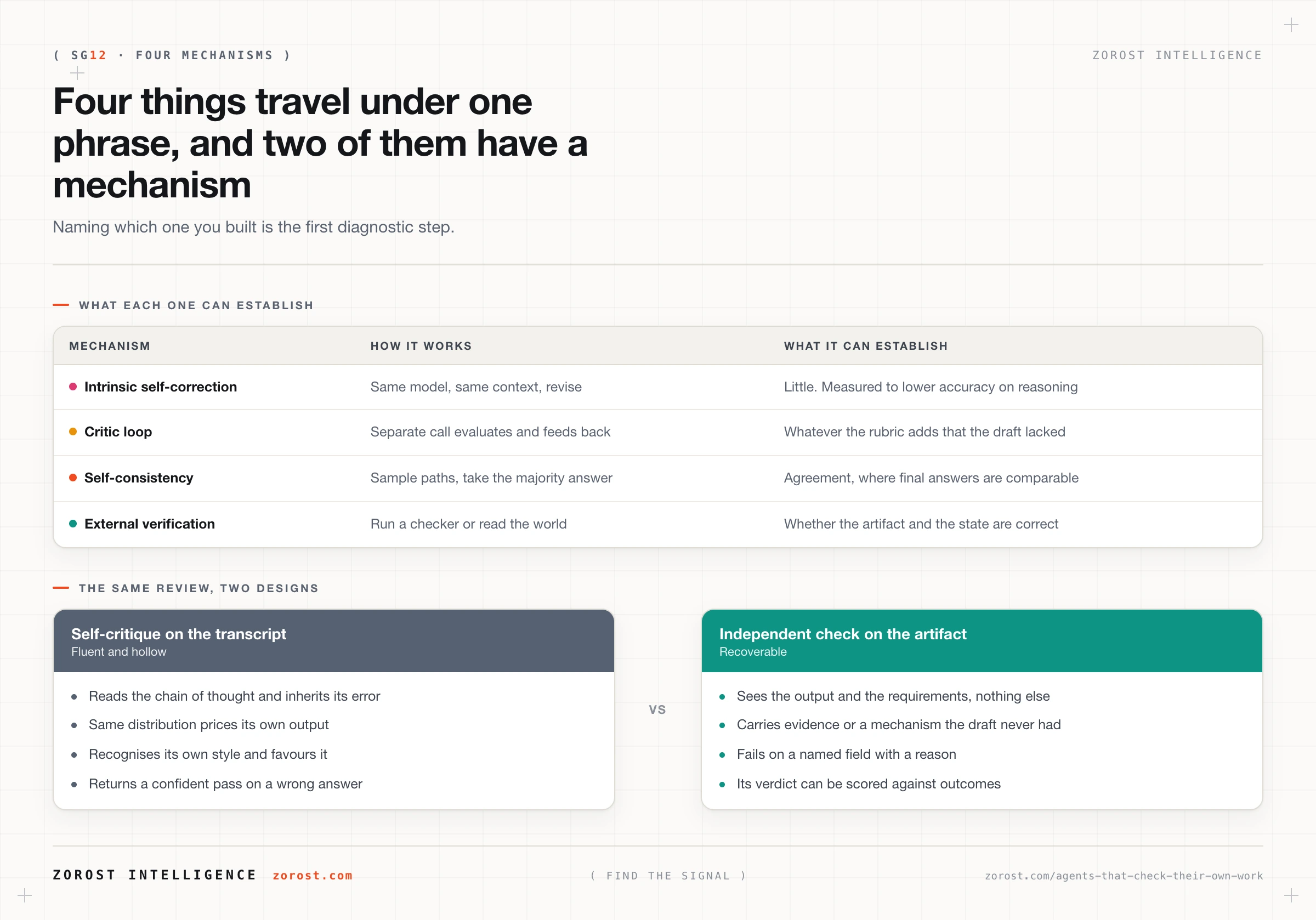Click the Critic loop row label
The image size is (1316, 920).
(x=118, y=431)
